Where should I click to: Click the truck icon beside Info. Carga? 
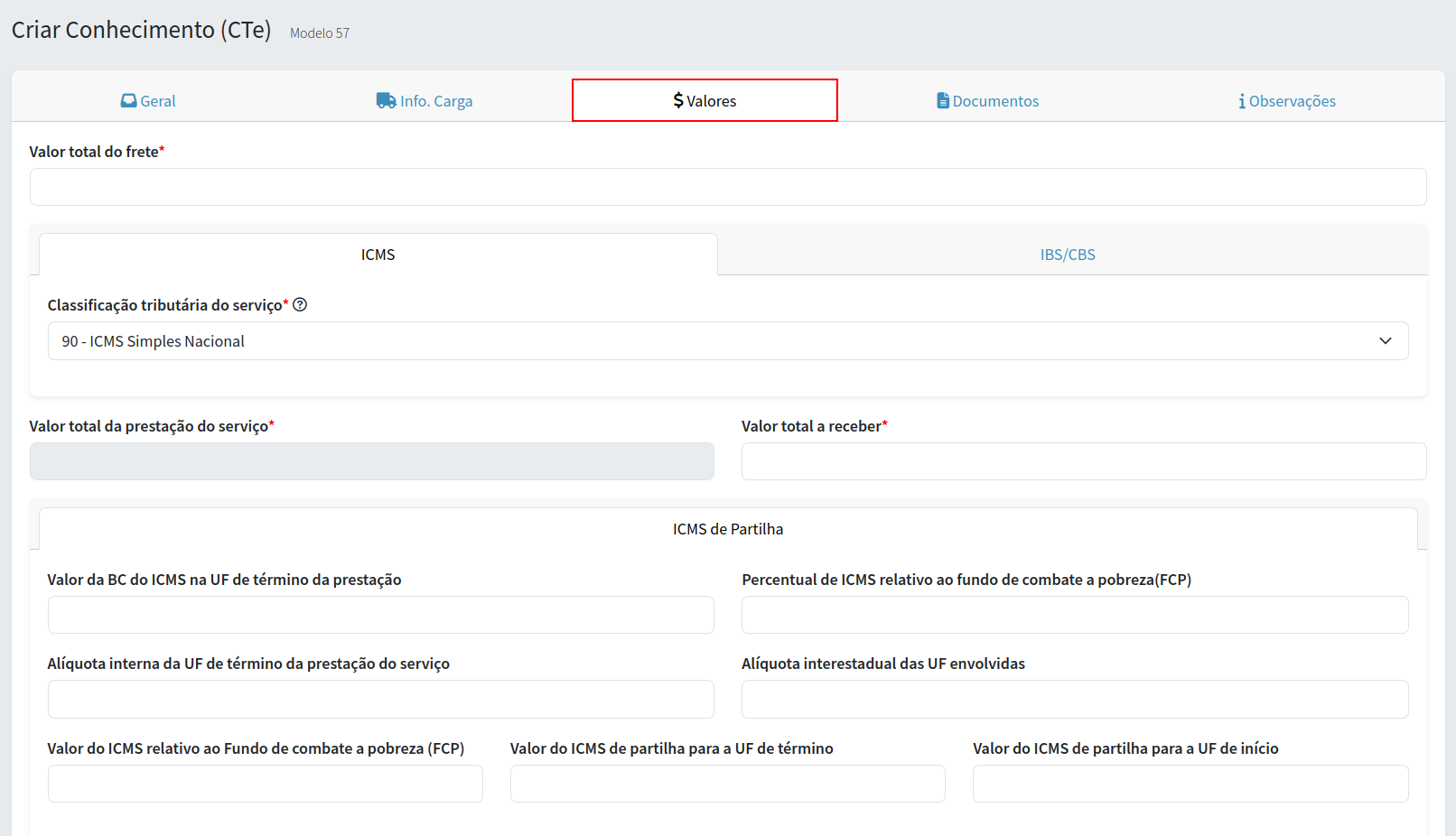[386, 101]
